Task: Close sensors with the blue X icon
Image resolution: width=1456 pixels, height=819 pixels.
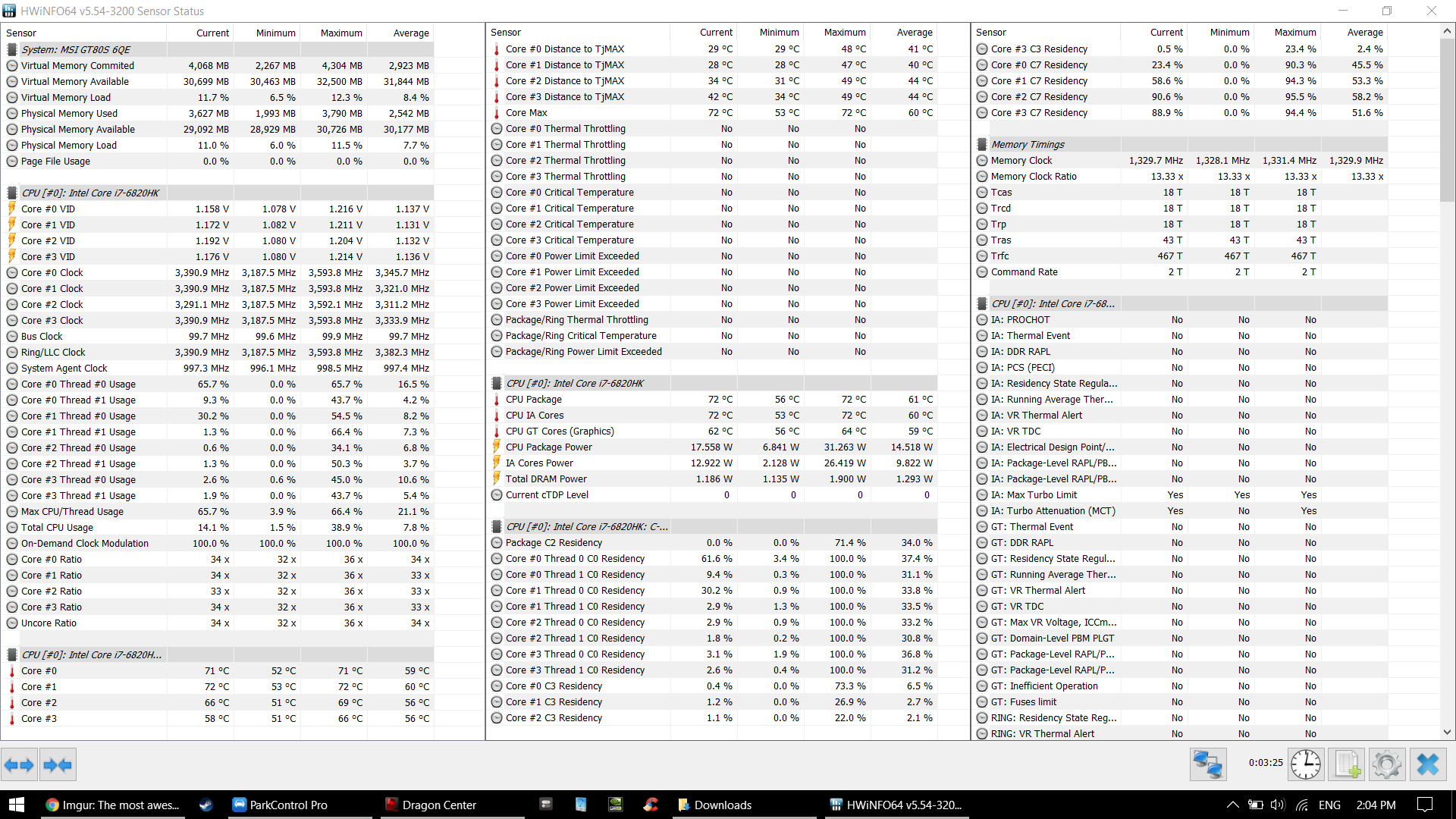Action: [x=1428, y=764]
